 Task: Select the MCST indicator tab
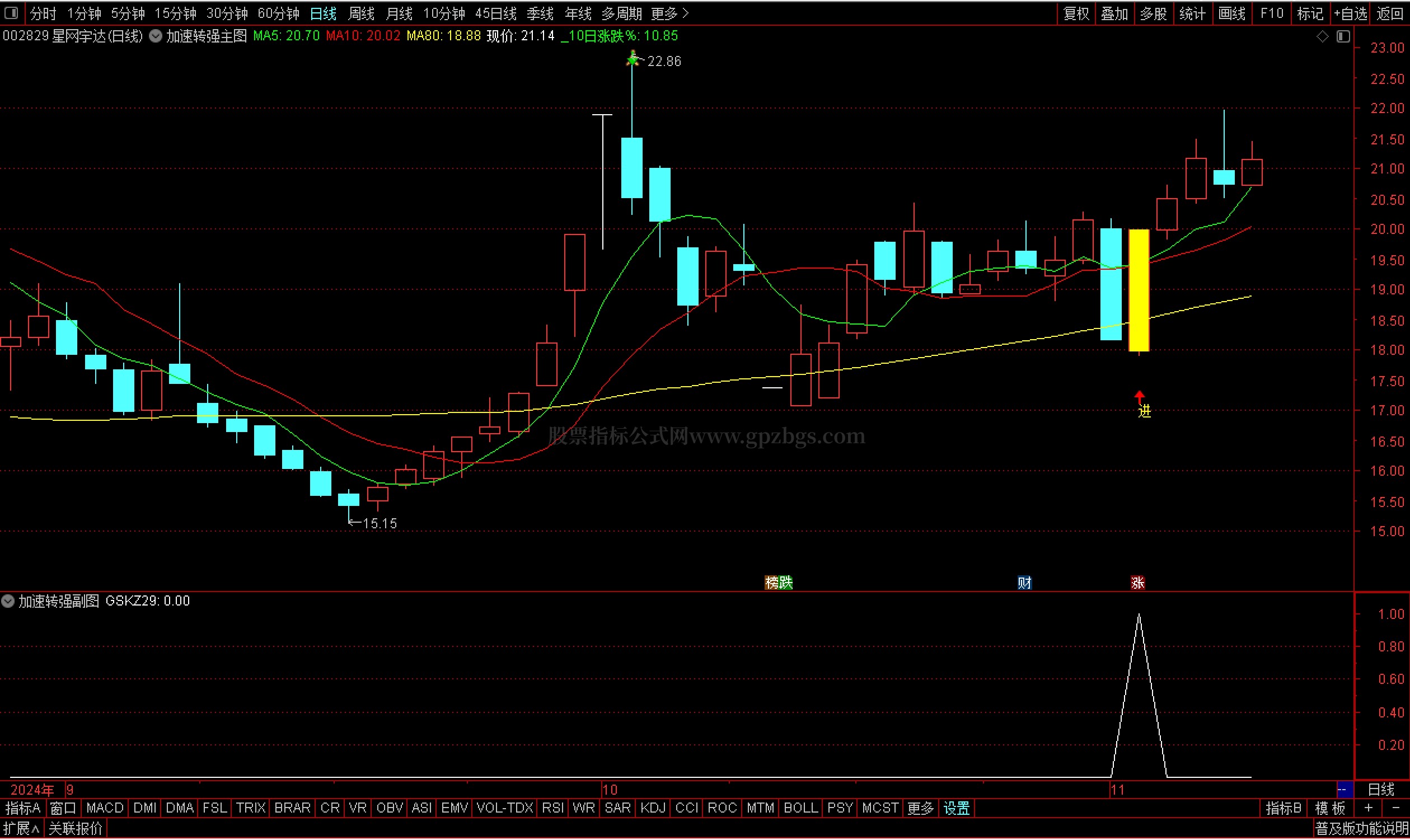880,809
